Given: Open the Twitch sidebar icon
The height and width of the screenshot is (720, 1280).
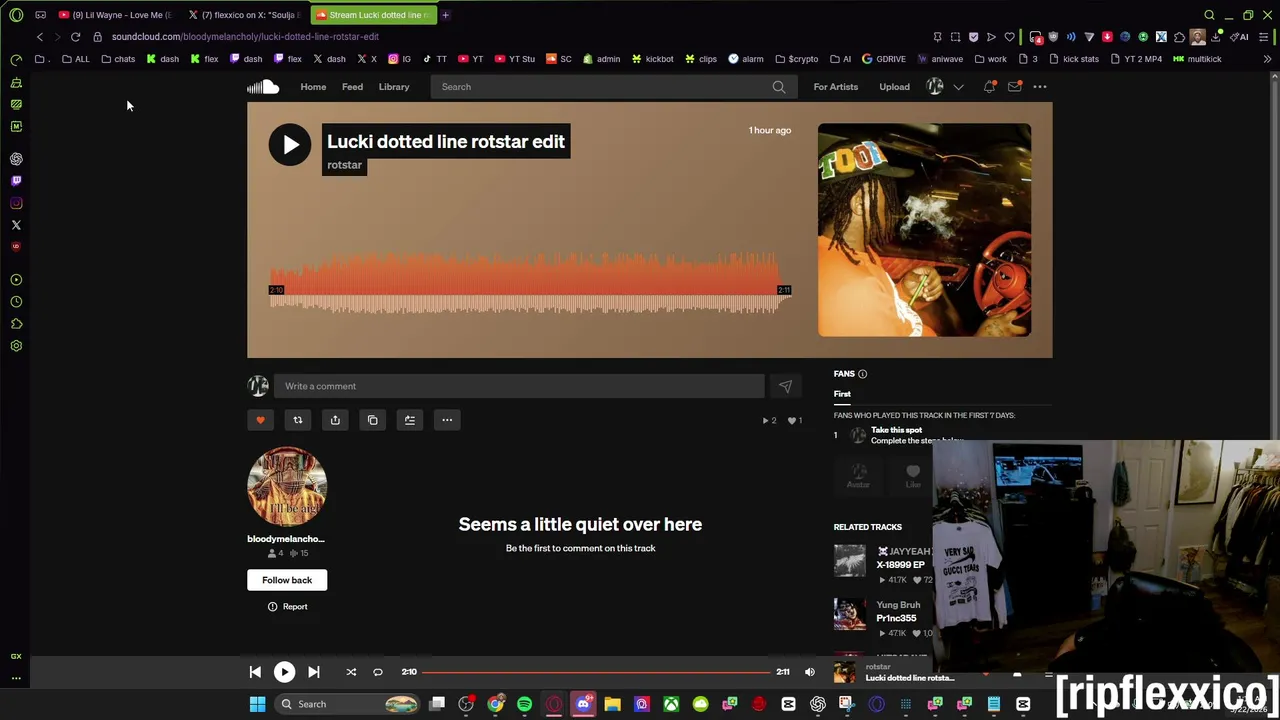Looking at the screenshot, I should point(16,181).
